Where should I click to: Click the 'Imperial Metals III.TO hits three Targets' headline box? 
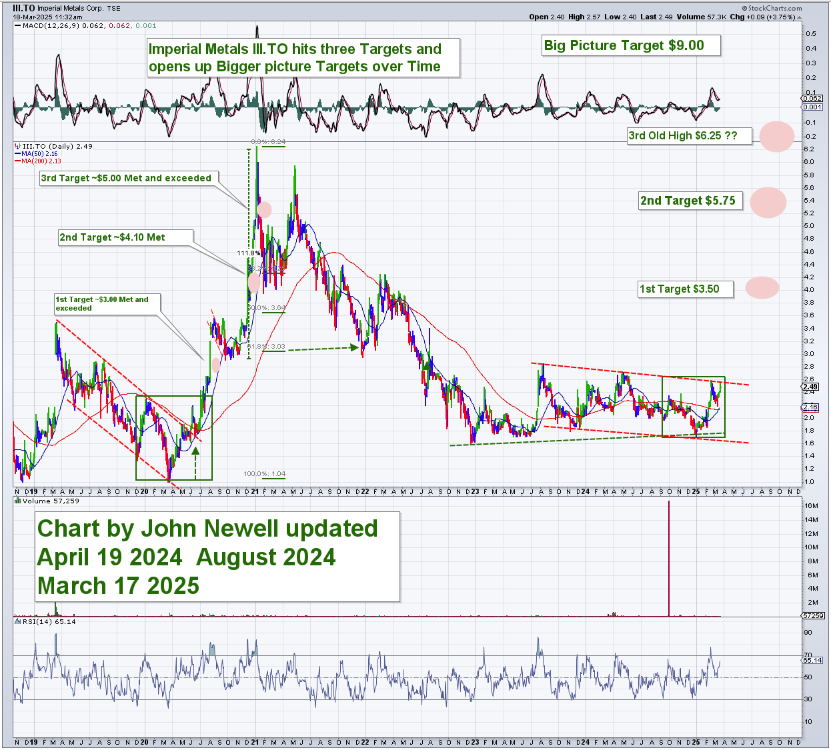pyautogui.click(x=303, y=58)
